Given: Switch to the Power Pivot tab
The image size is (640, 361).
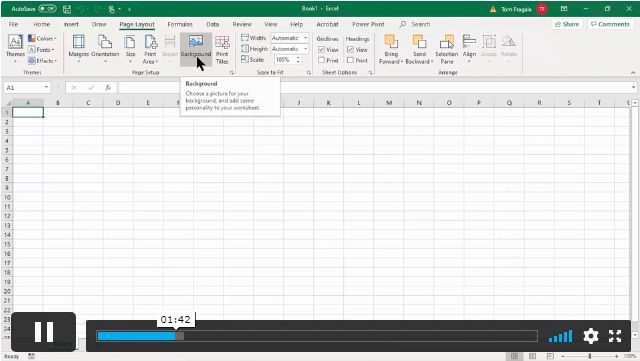Looking at the screenshot, I should 368,24.
